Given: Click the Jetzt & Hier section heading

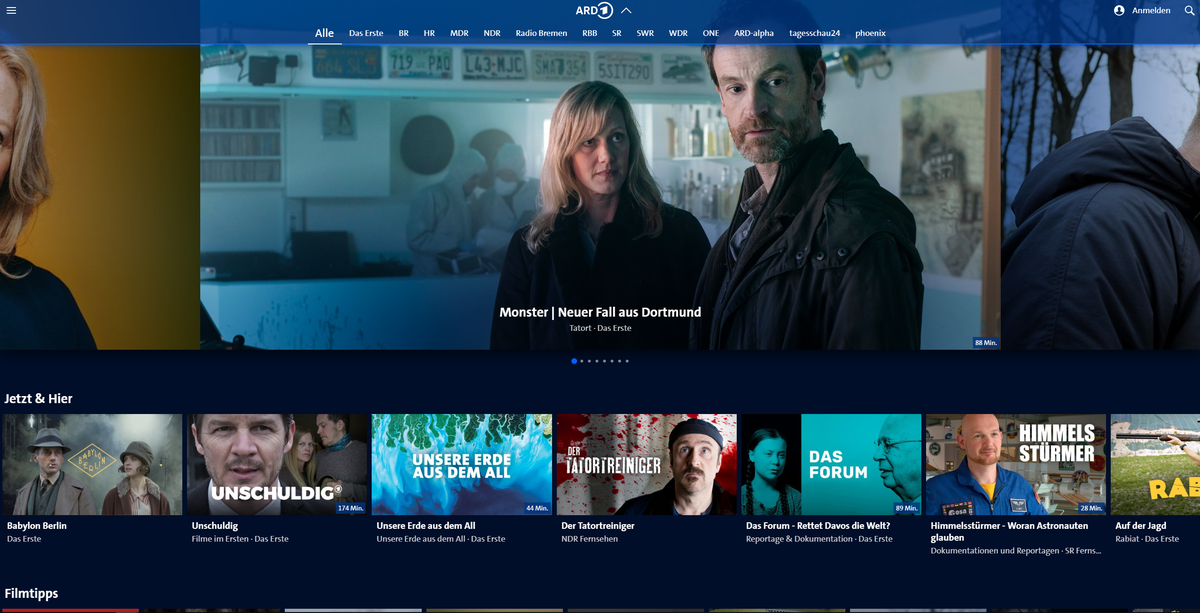Looking at the screenshot, I should click(38, 398).
